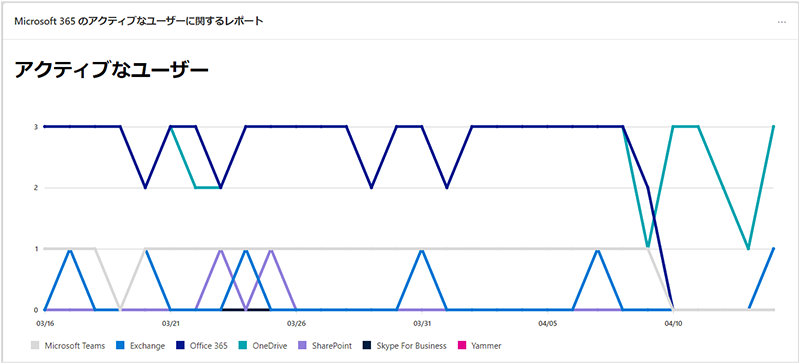The image size is (800, 364).
Task: Click the アクティブなユーザー chart heading
Action: [x=111, y=70]
